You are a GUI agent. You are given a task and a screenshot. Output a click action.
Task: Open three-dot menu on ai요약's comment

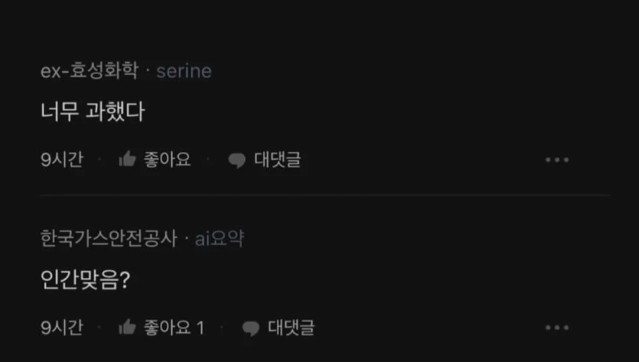[557, 327]
